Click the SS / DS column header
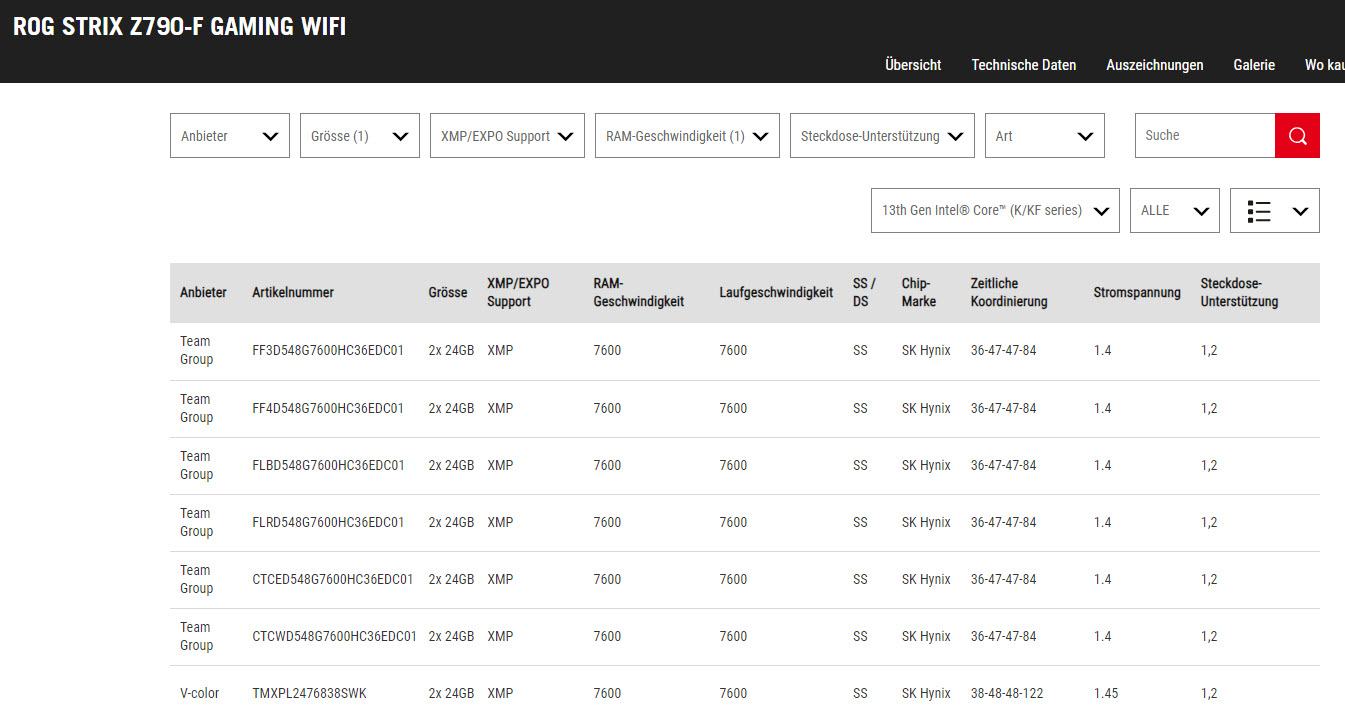 click(x=864, y=292)
